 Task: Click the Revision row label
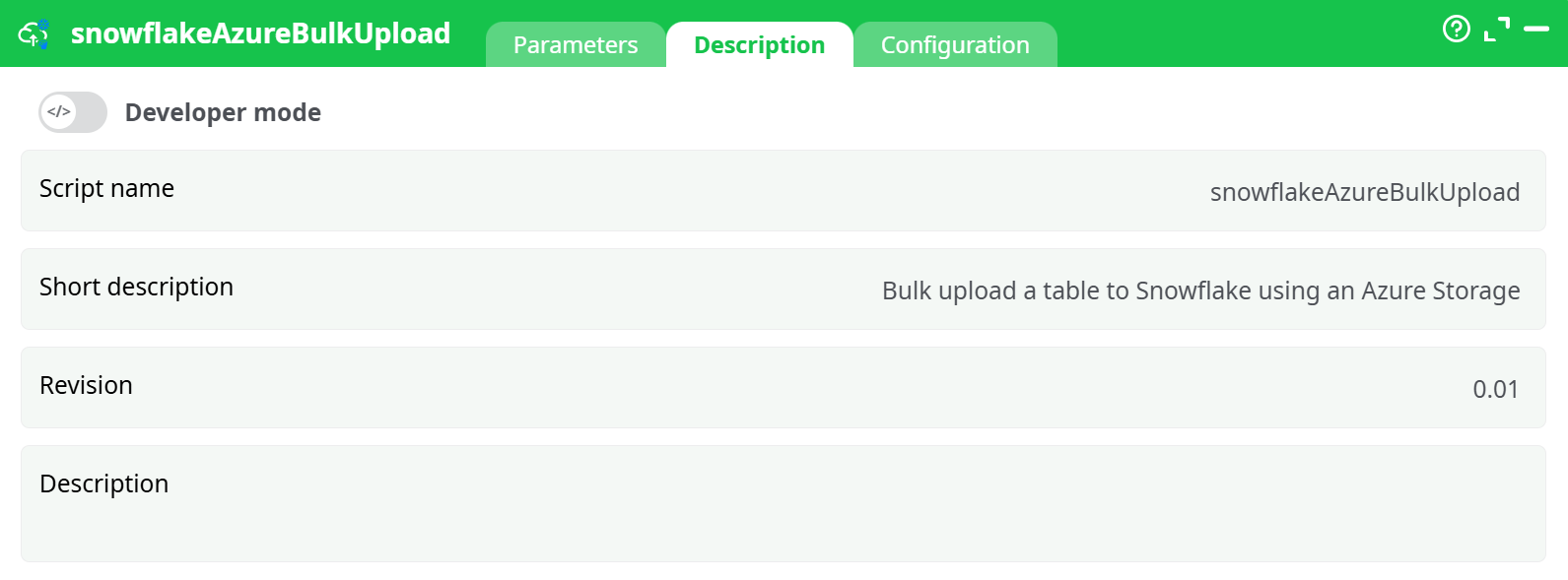(x=86, y=386)
